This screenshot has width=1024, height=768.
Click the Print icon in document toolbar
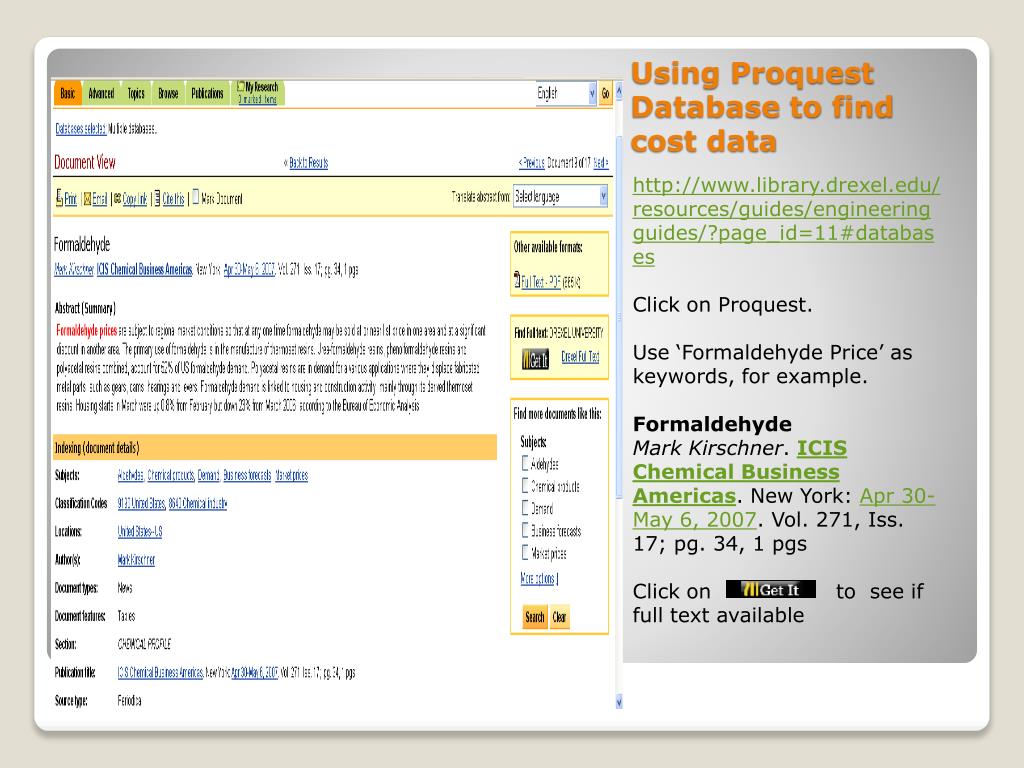59,197
